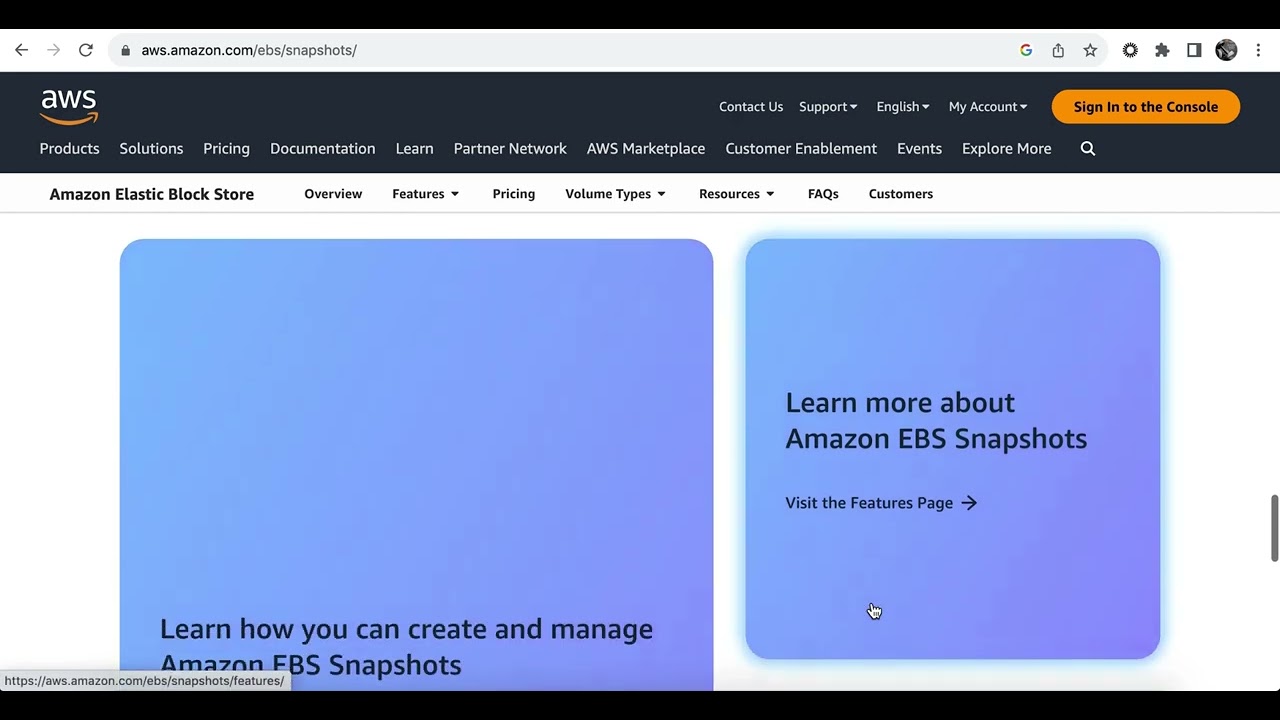The height and width of the screenshot is (720, 1280).
Task: Click the browser forward arrow
Action: [x=53, y=50]
